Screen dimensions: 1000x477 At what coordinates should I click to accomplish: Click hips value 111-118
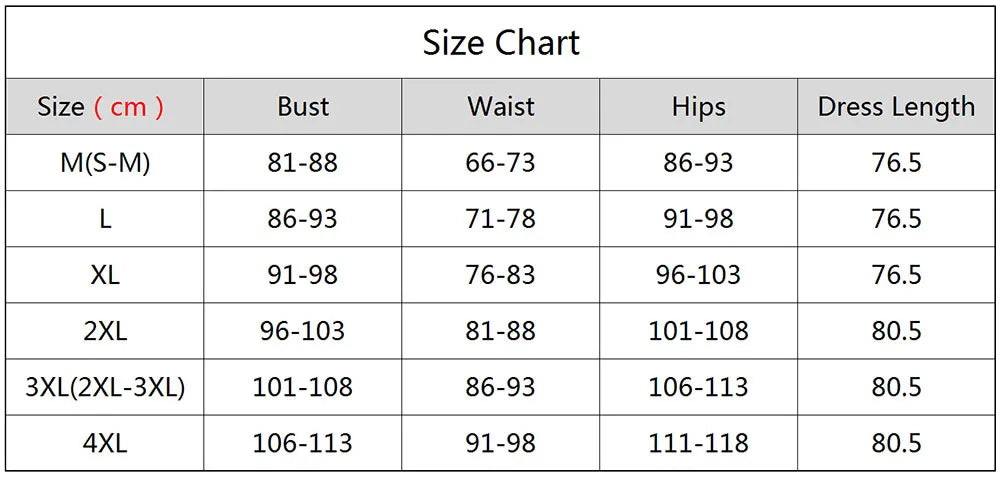(x=698, y=443)
